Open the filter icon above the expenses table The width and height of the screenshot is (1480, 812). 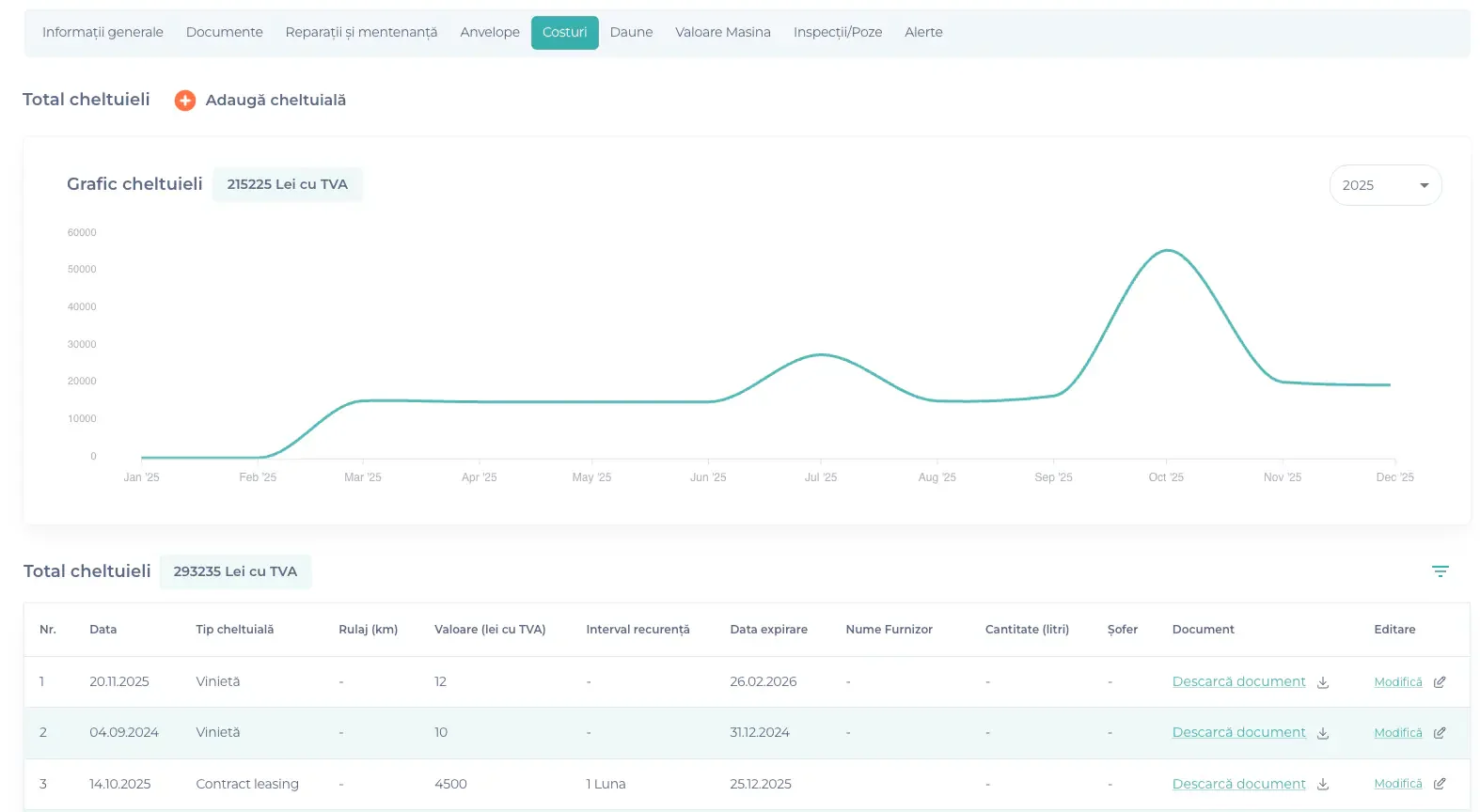1440,571
